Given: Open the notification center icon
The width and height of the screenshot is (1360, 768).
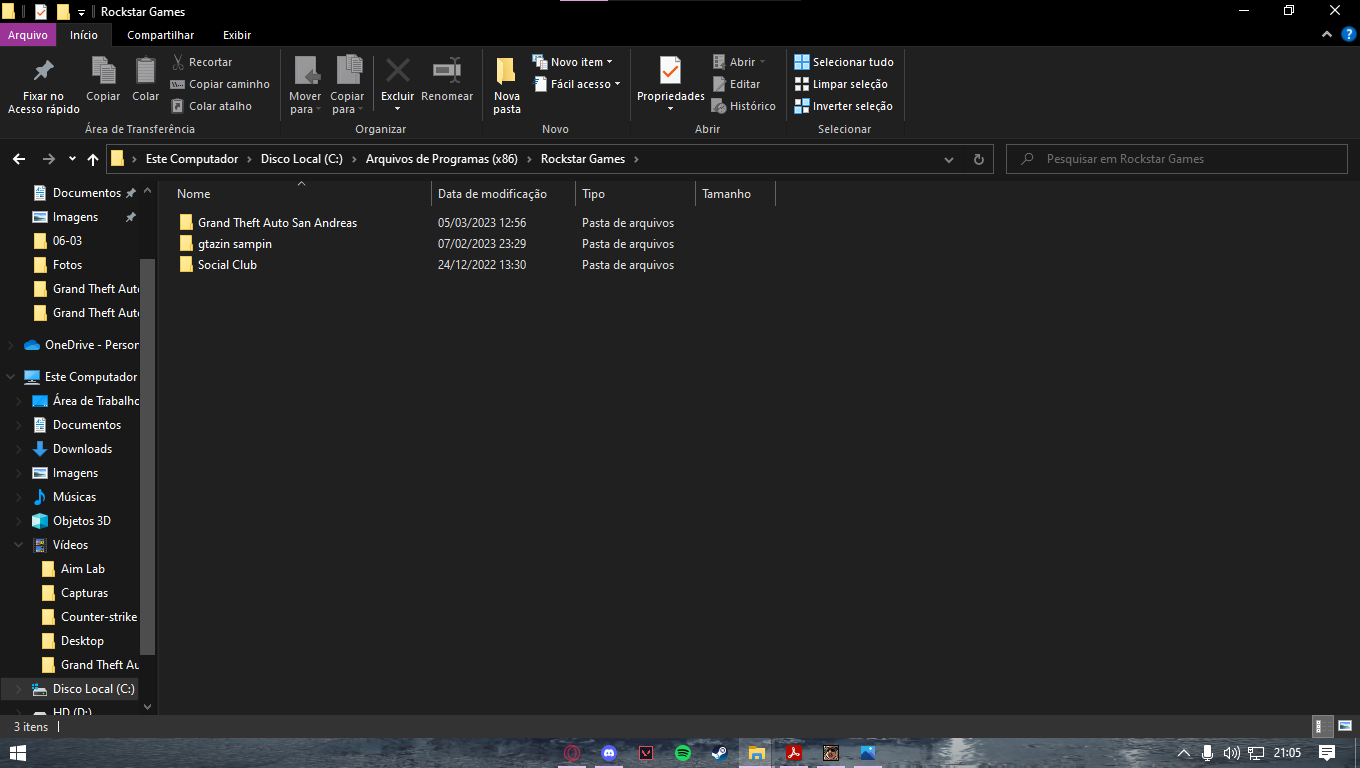Looking at the screenshot, I should [1327, 753].
